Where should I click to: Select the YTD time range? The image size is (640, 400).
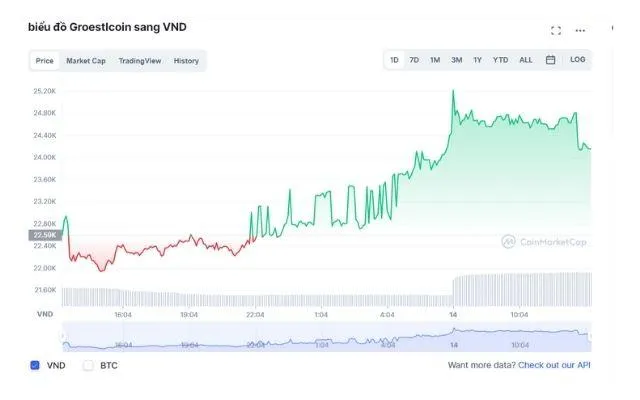pos(500,60)
